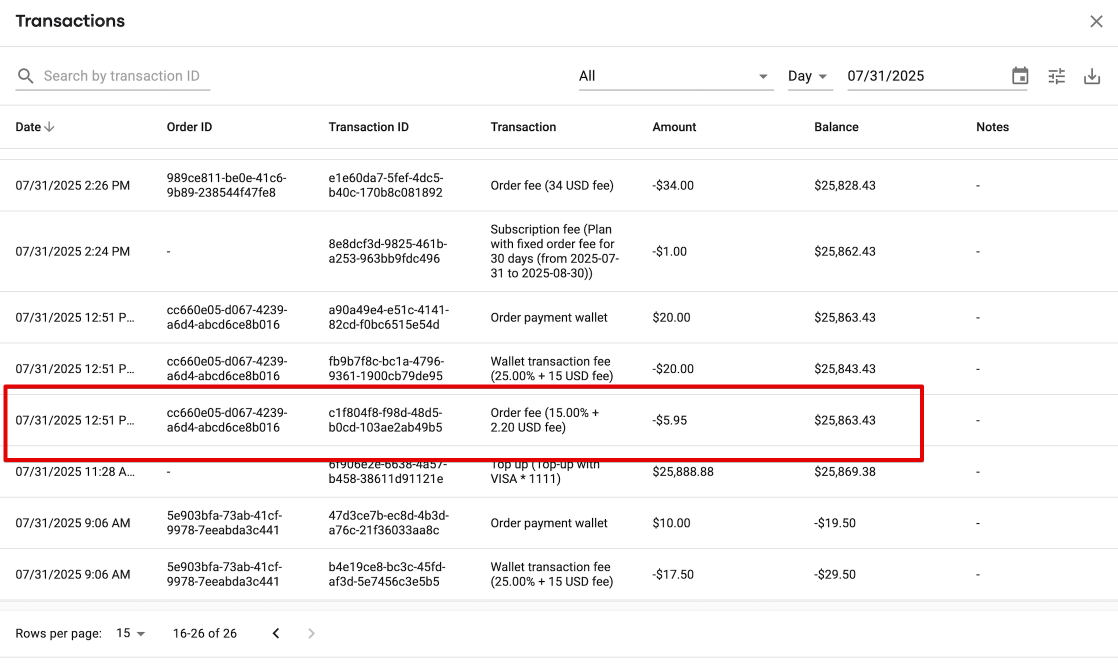Click Order fee (15.00% + 2.20 USD fee)
Viewport: 1118px width, 664px height.
tap(545, 420)
